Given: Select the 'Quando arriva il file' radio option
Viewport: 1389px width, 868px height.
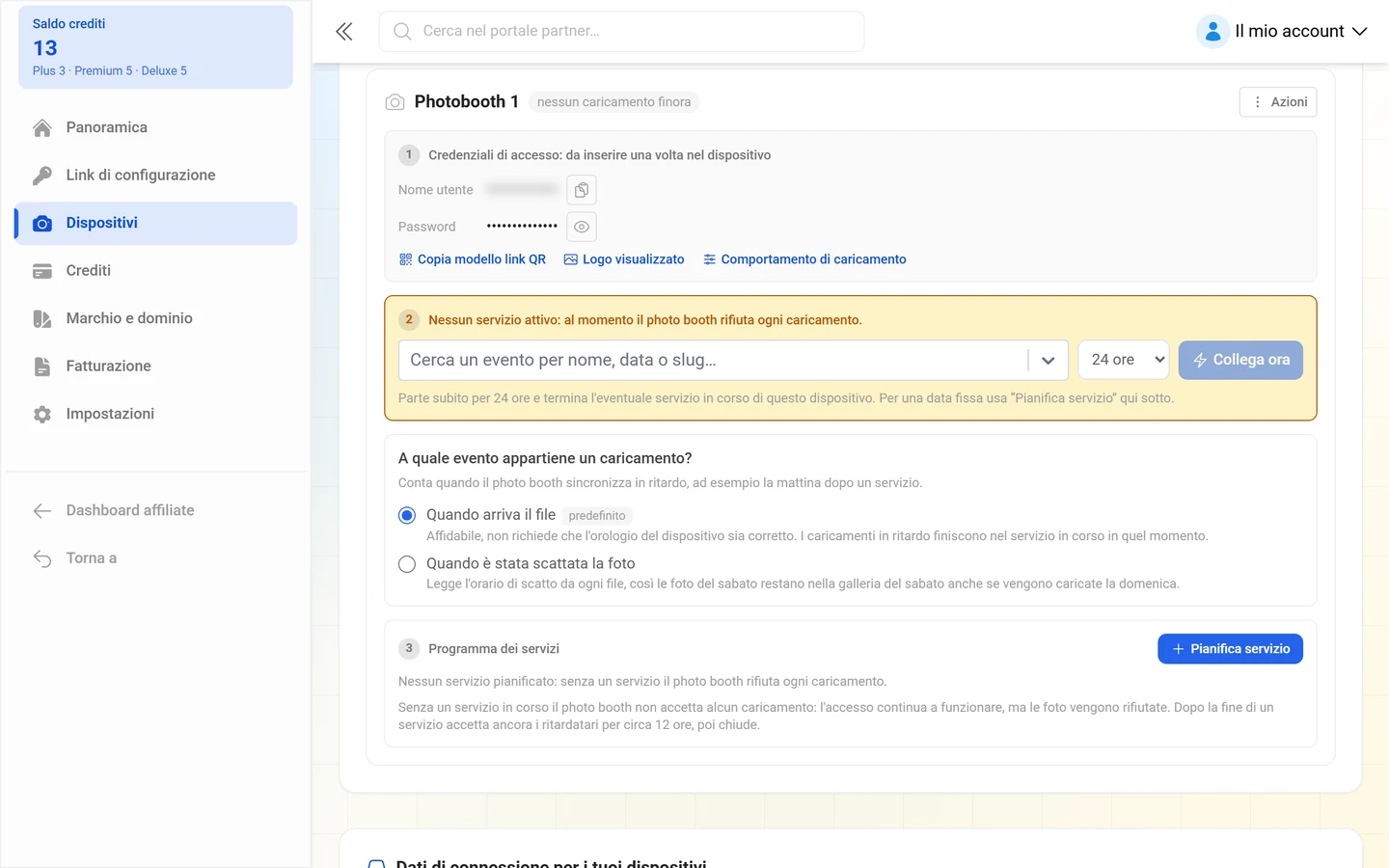Looking at the screenshot, I should coord(407,515).
